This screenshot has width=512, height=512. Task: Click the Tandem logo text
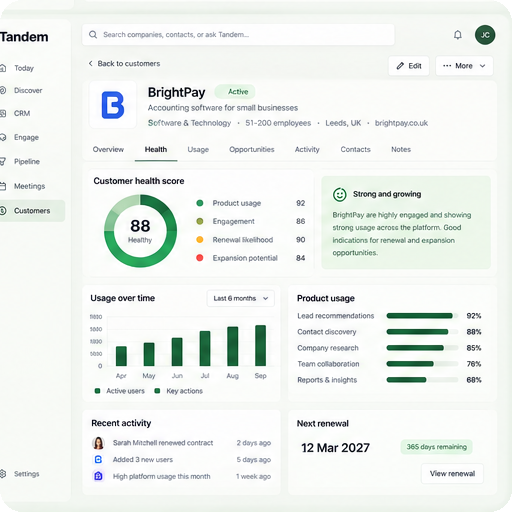(x=24, y=37)
